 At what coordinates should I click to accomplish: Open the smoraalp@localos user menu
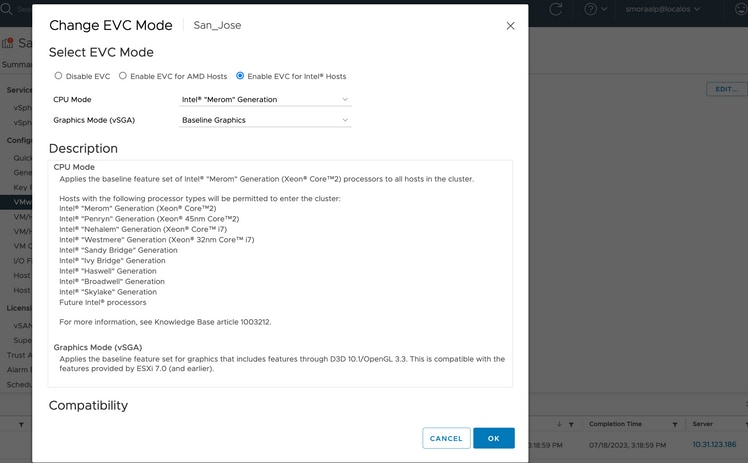663,9
